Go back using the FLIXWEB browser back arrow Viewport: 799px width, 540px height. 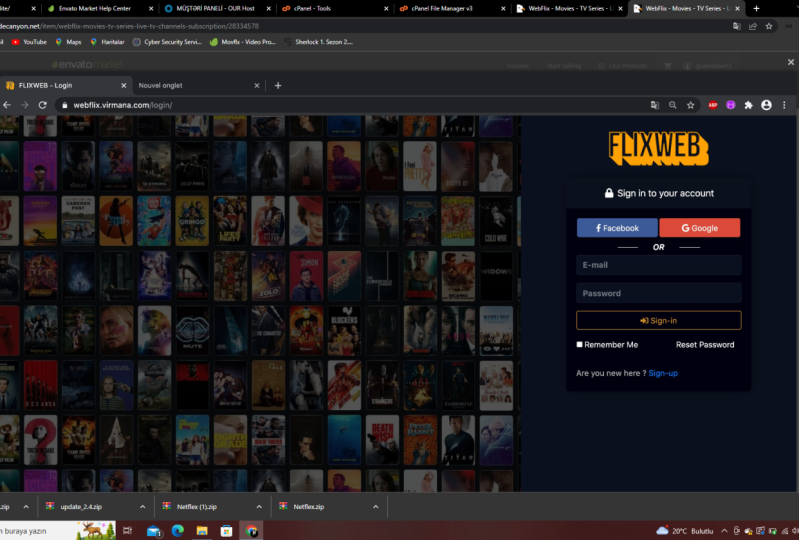7,105
